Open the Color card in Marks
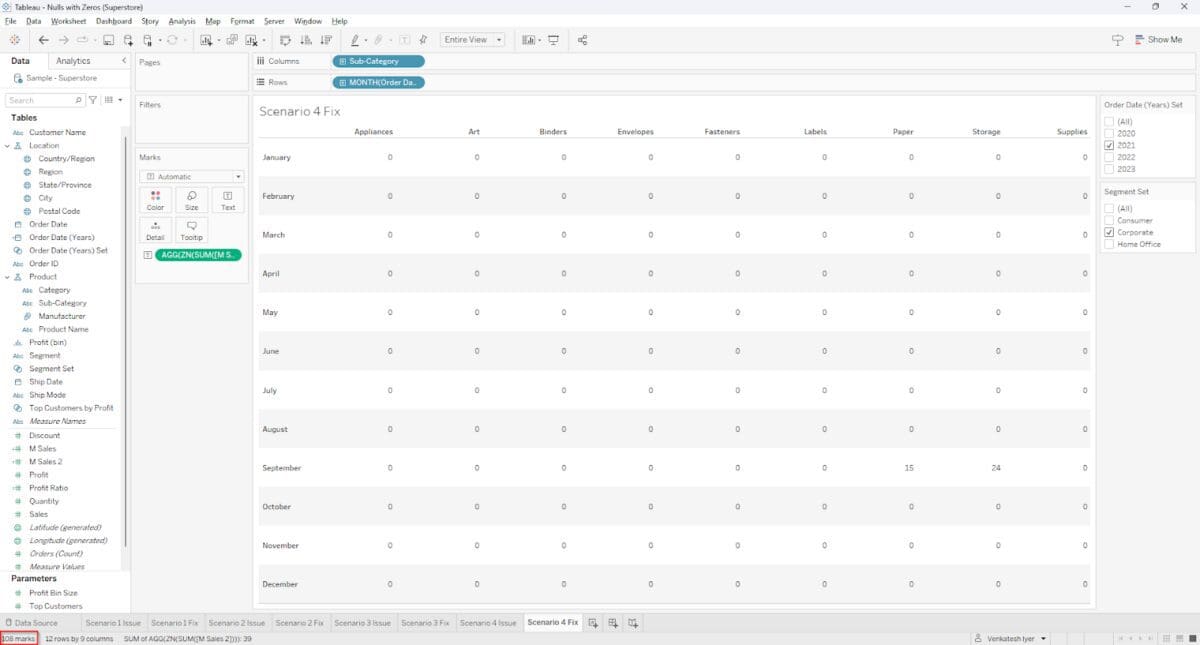 click(x=155, y=200)
